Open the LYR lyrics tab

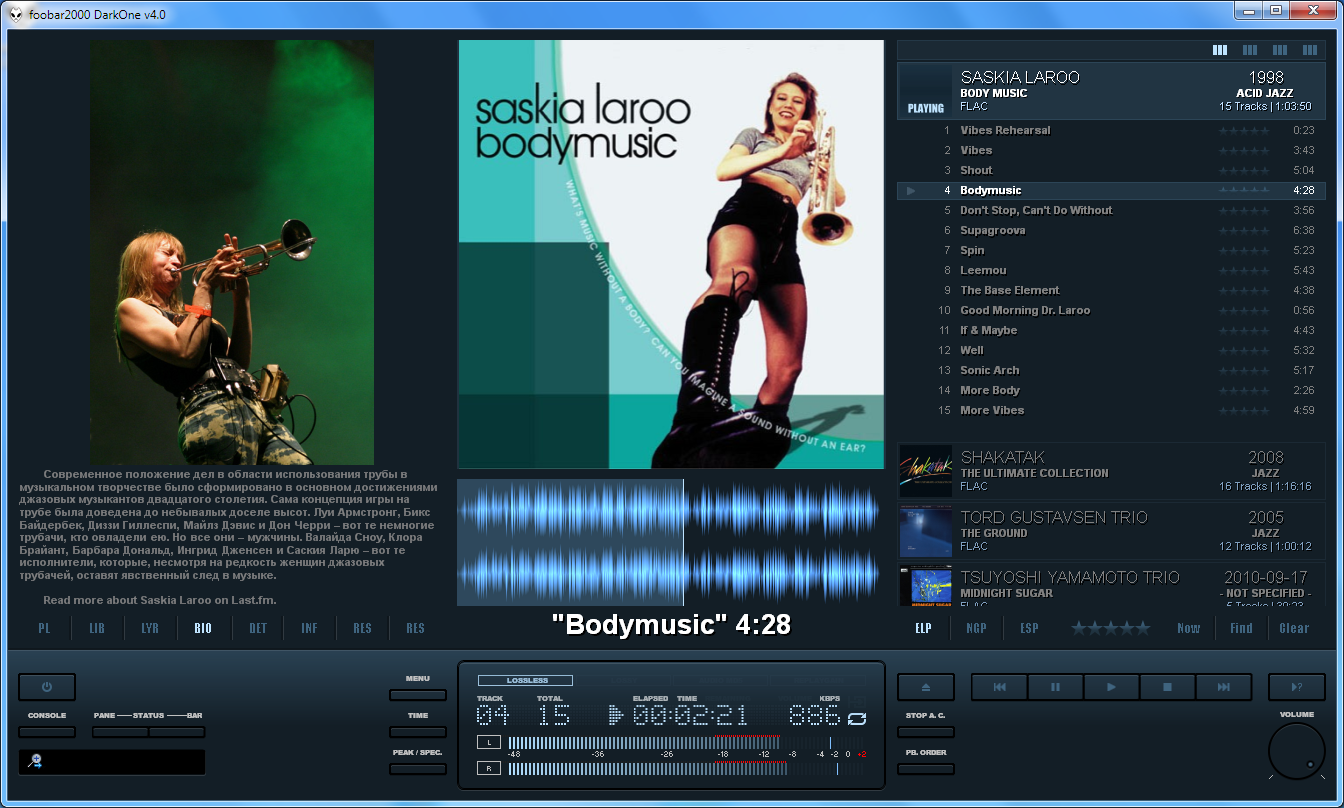click(x=149, y=628)
